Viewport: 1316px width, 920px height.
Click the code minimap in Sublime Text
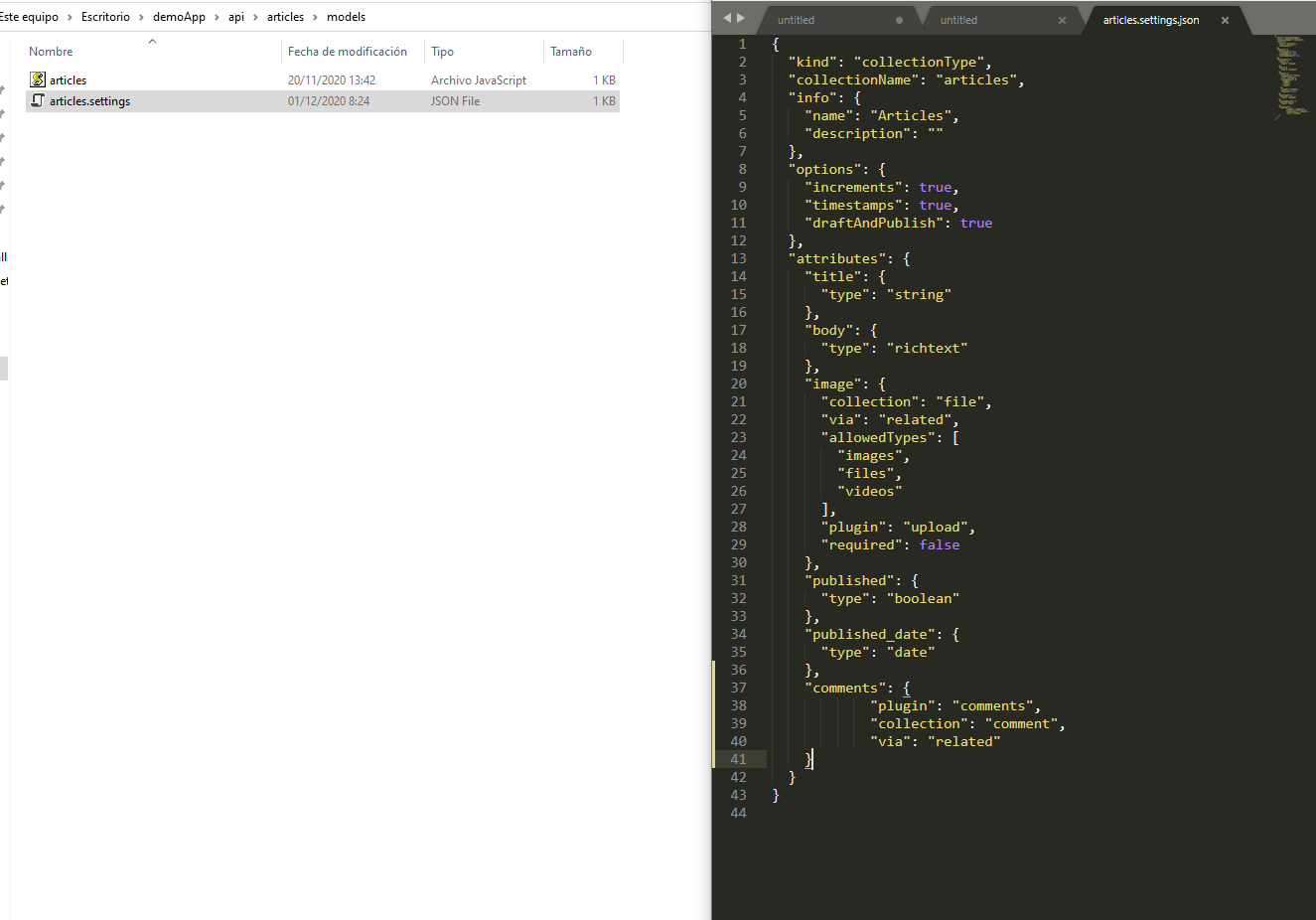click(1291, 79)
